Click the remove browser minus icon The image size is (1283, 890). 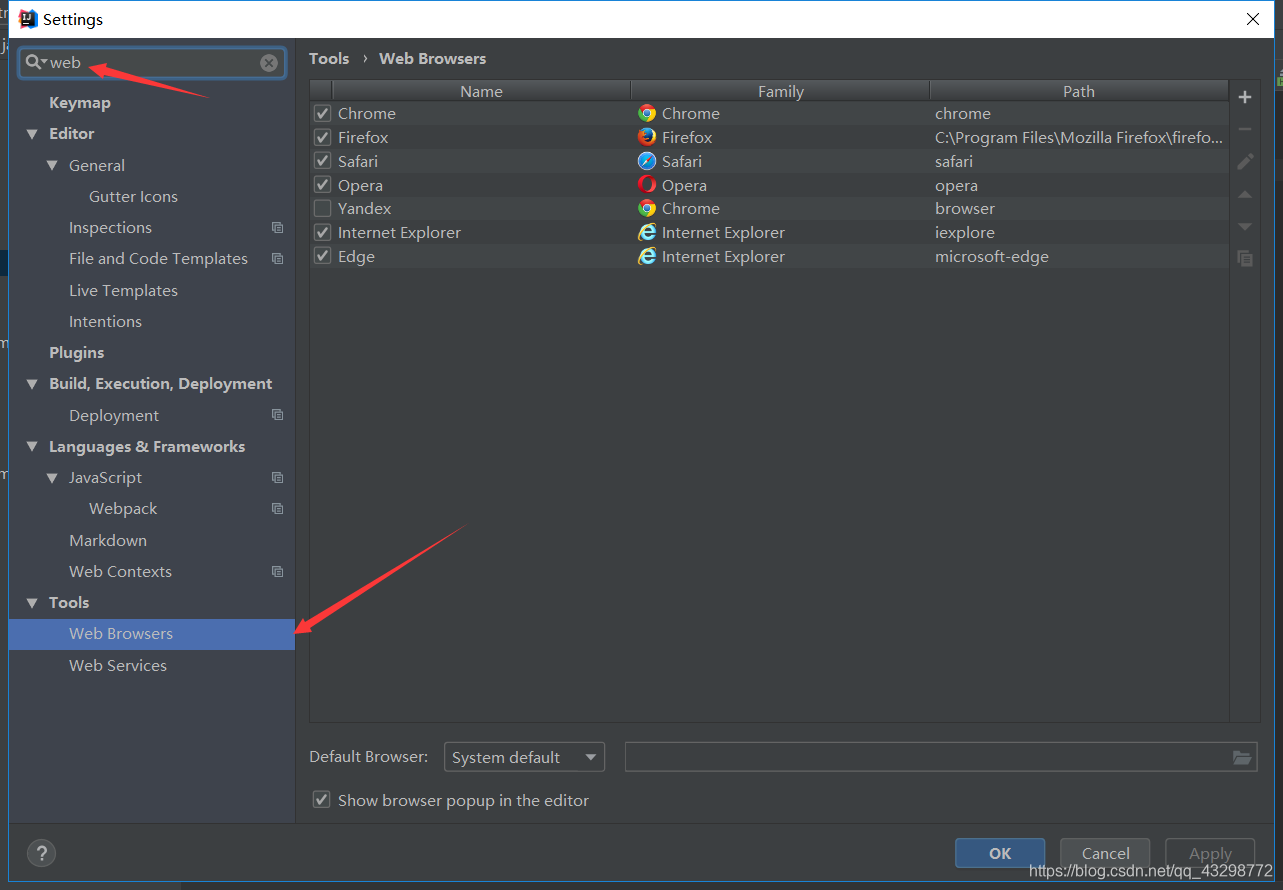pos(1245,129)
